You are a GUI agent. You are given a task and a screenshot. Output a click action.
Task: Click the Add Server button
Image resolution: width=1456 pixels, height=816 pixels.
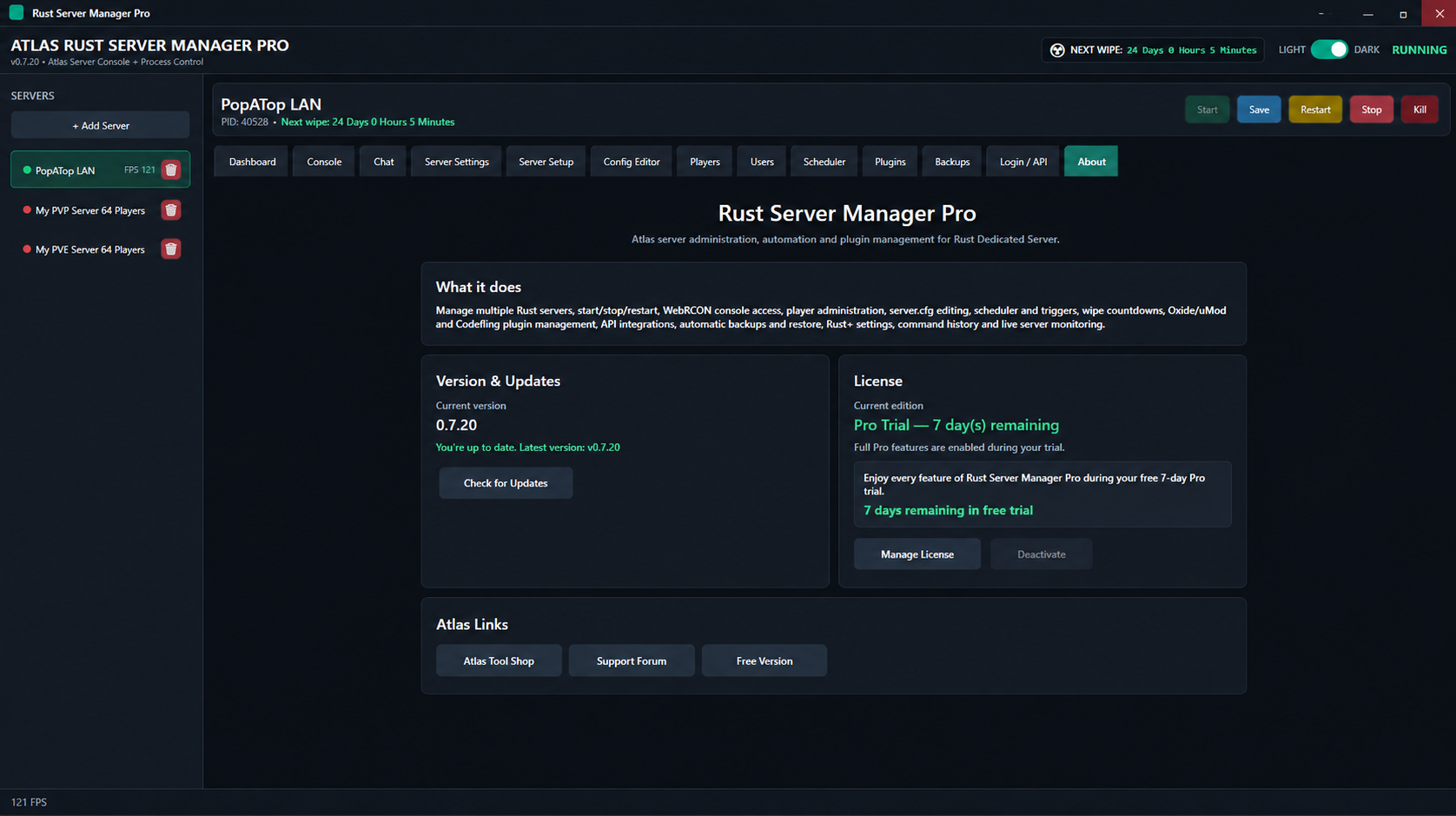[x=100, y=125]
